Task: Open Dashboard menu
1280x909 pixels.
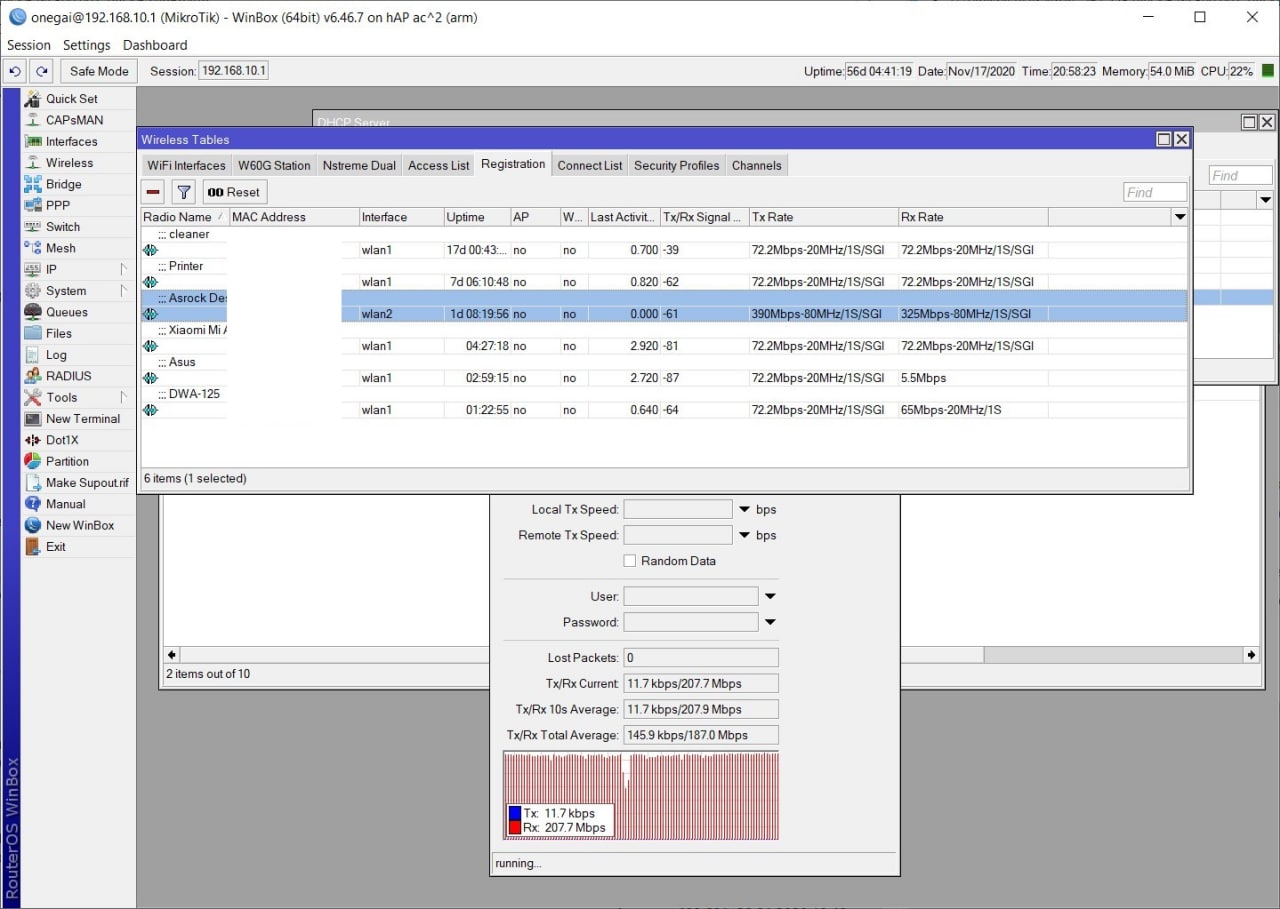Action: 155,45
